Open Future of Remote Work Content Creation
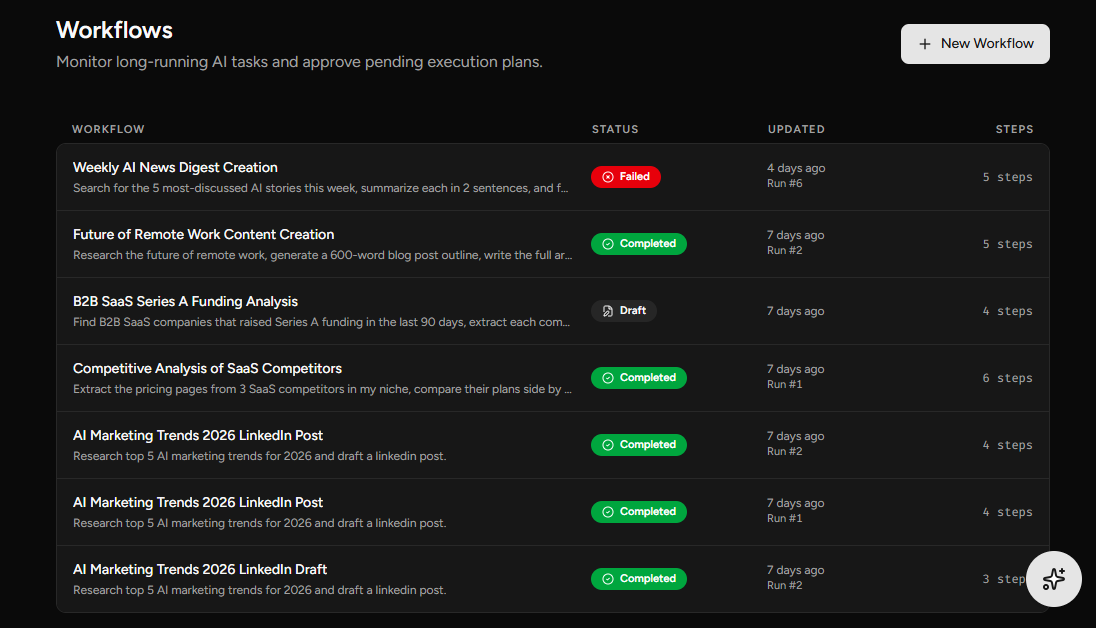 [203, 234]
